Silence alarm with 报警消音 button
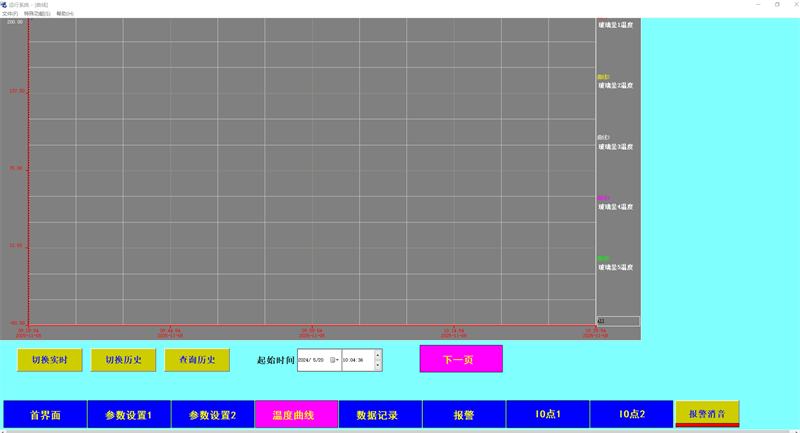 click(x=707, y=412)
